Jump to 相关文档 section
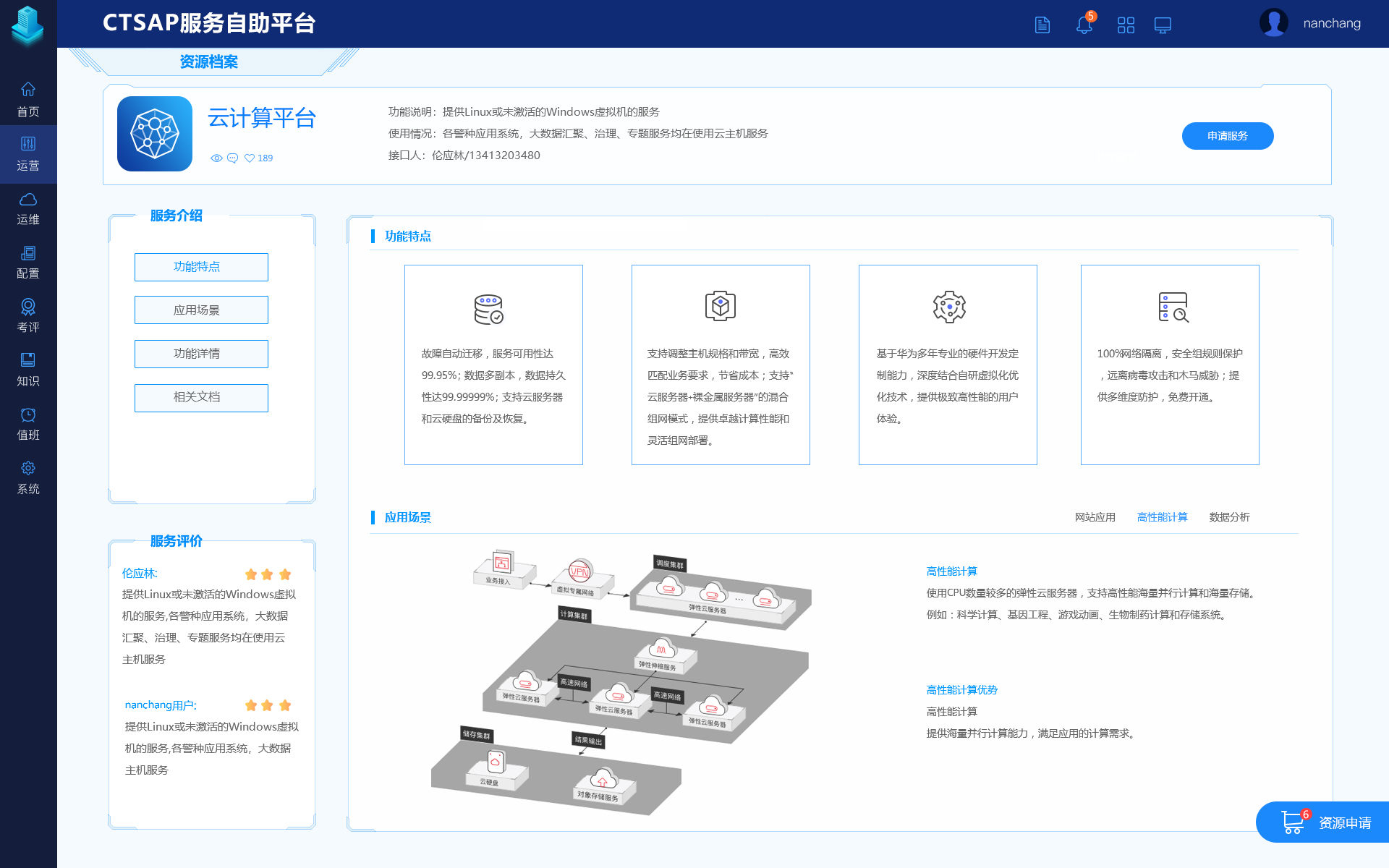Image resolution: width=1389 pixels, height=868 pixels. coord(201,397)
